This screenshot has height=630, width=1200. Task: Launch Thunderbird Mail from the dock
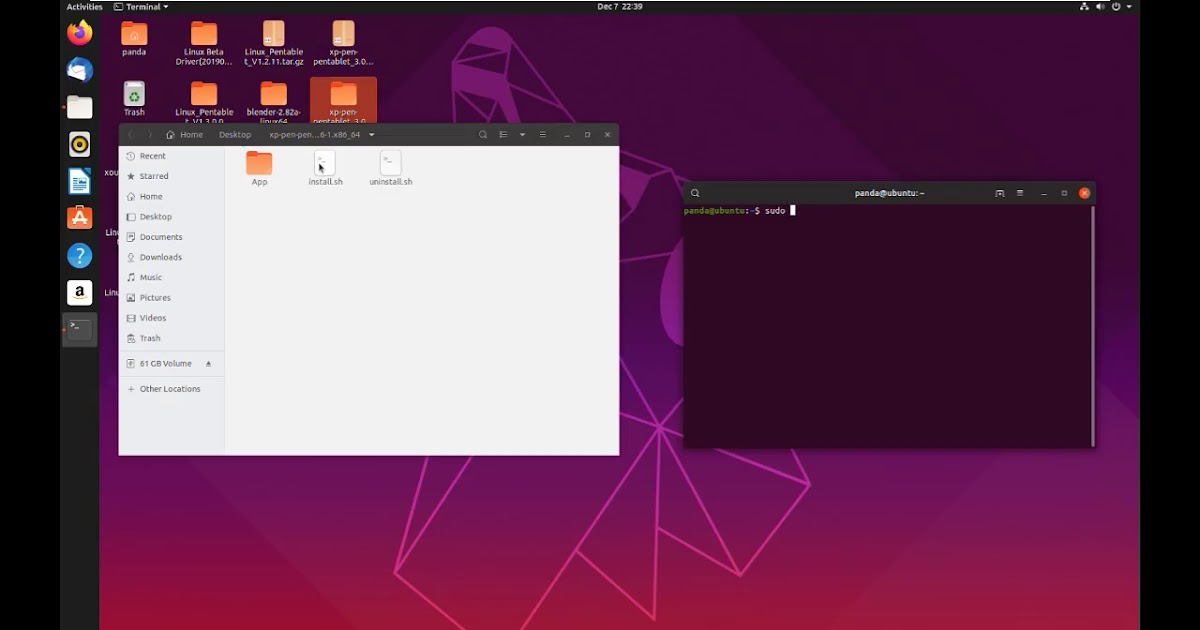80,70
